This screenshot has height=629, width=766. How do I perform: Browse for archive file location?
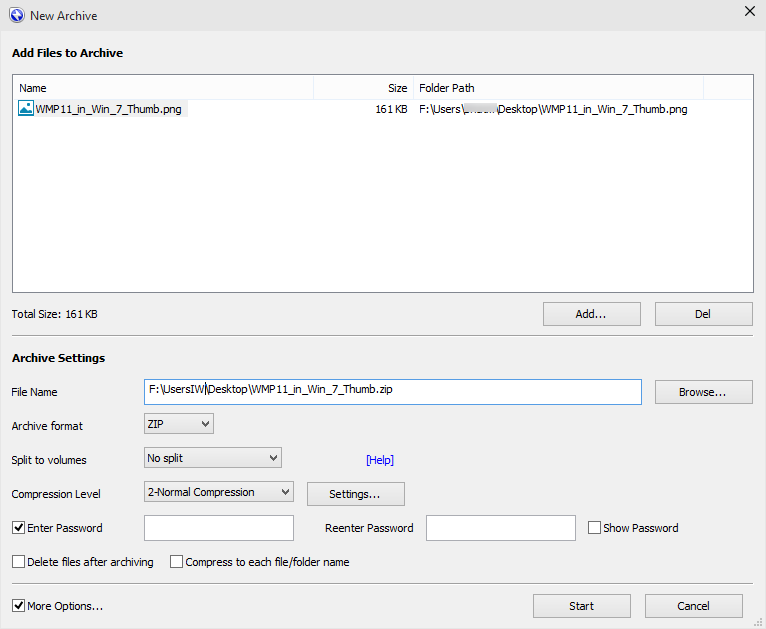703,392
